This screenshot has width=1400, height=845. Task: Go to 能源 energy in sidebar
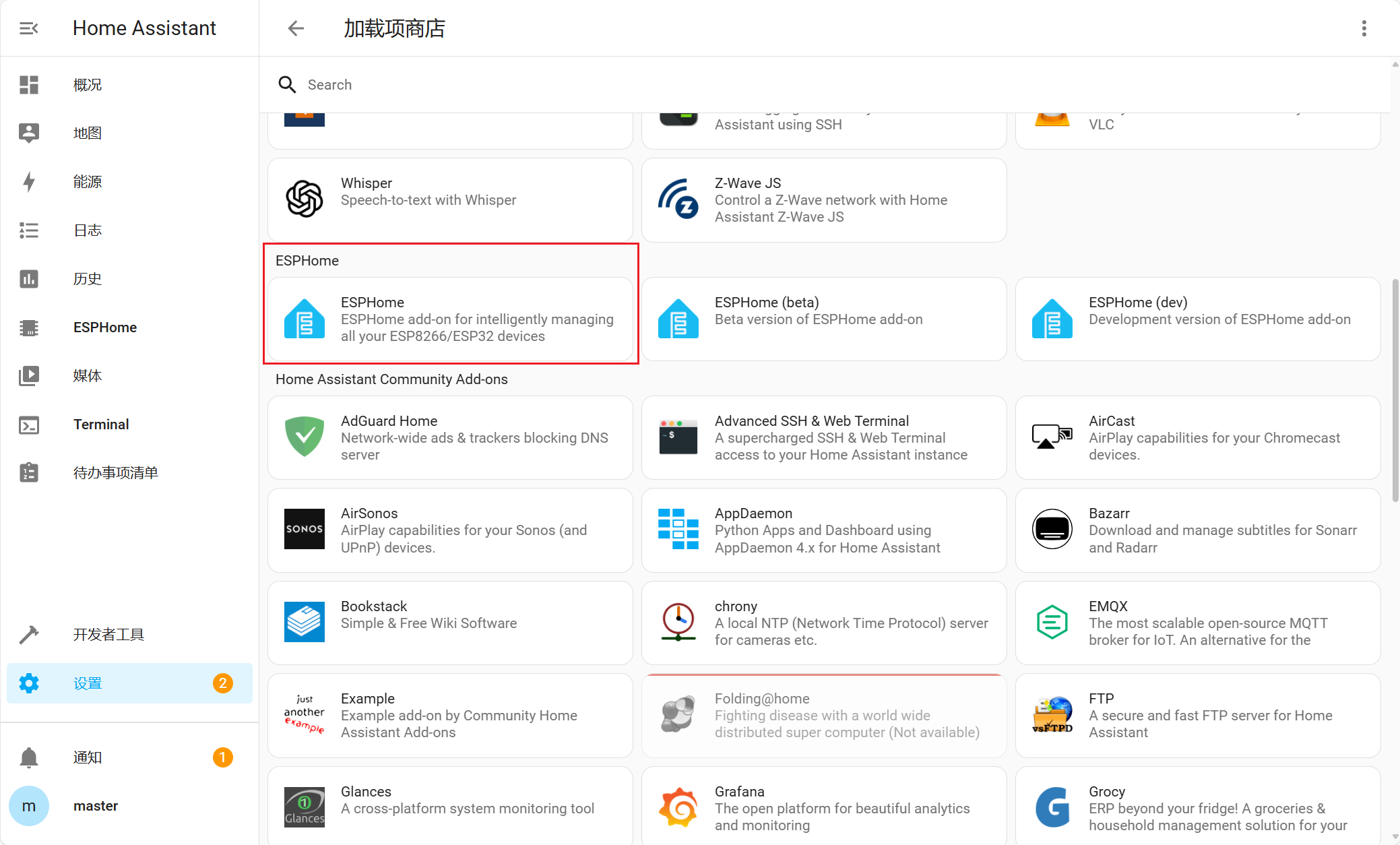tap(88, 182)
